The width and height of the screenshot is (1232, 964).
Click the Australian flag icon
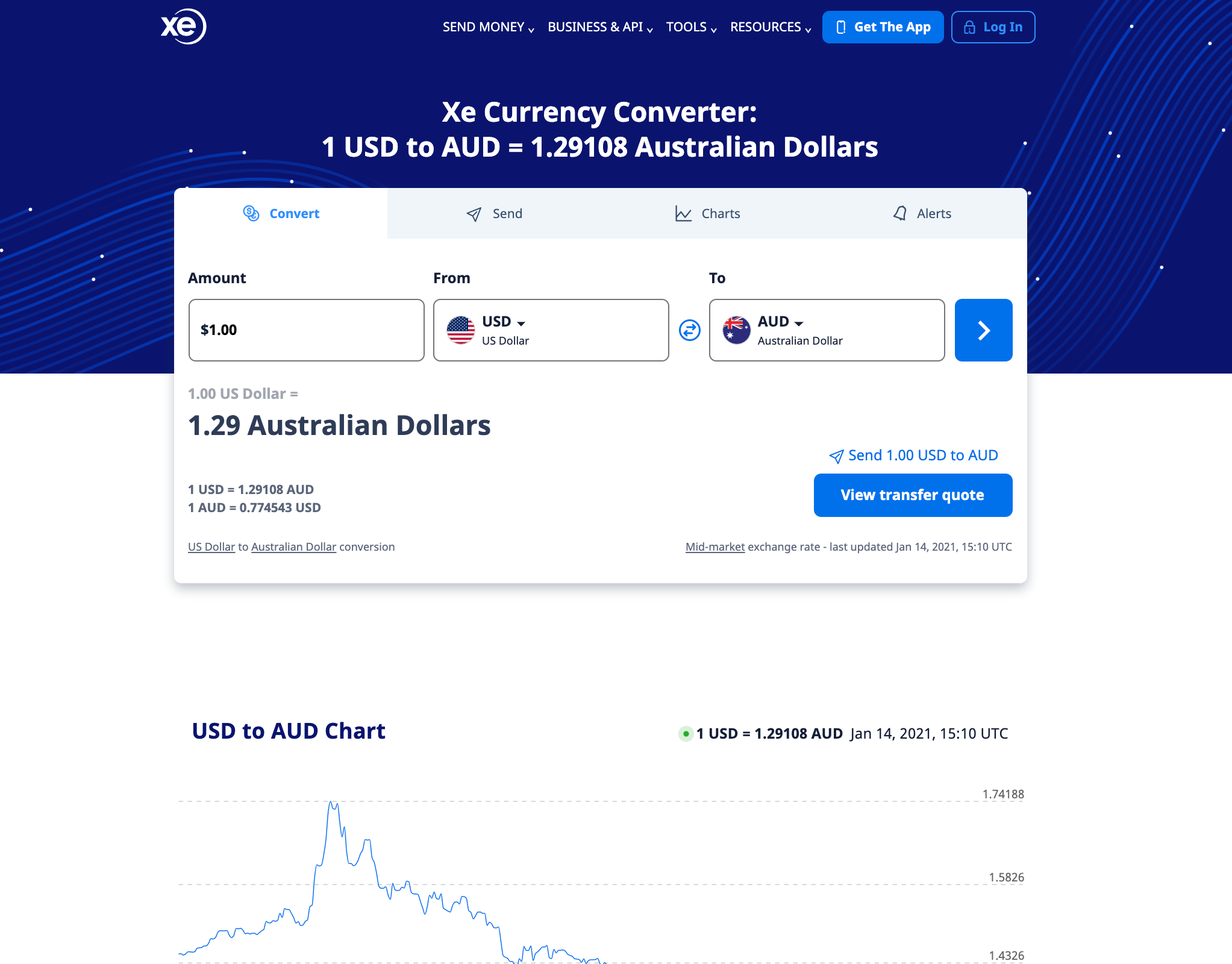(736, 330)
